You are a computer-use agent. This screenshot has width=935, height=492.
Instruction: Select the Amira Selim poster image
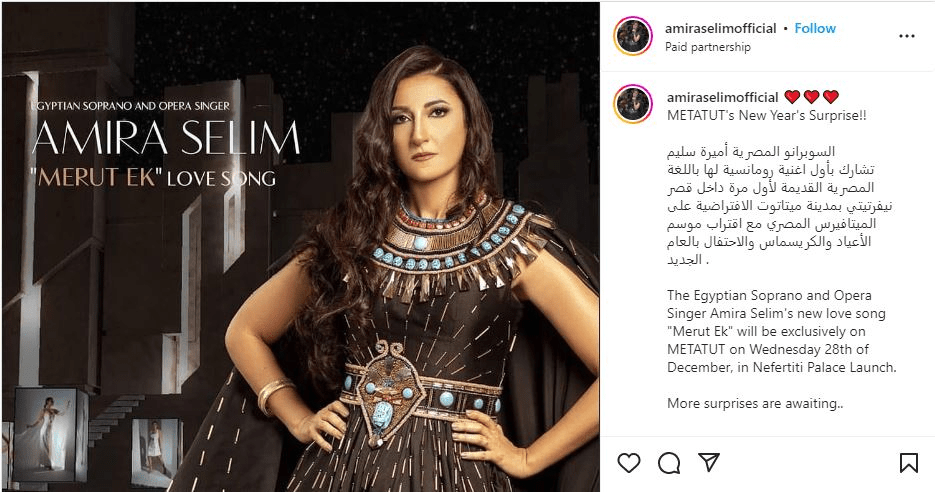click(x=301, y=247)
